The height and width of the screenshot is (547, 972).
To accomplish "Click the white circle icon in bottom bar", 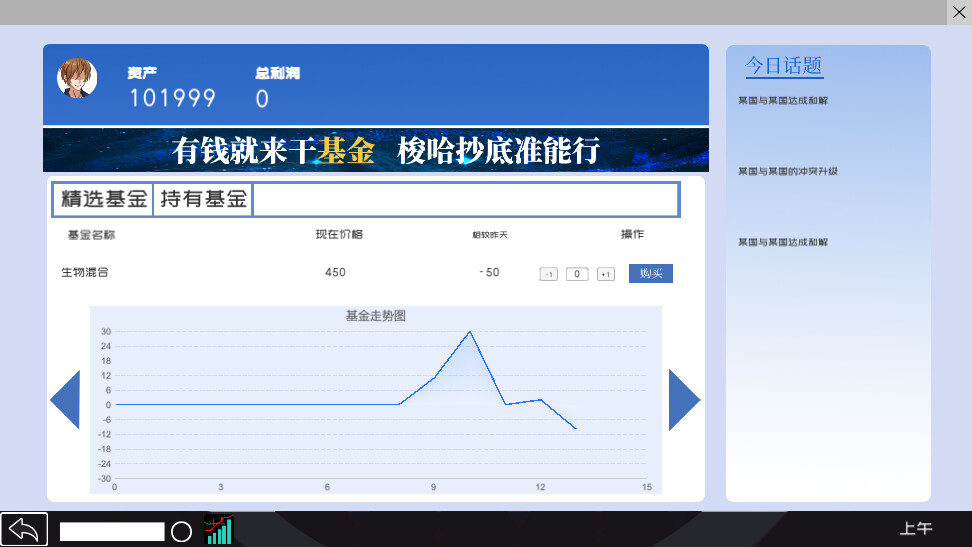I will [181, 531].
